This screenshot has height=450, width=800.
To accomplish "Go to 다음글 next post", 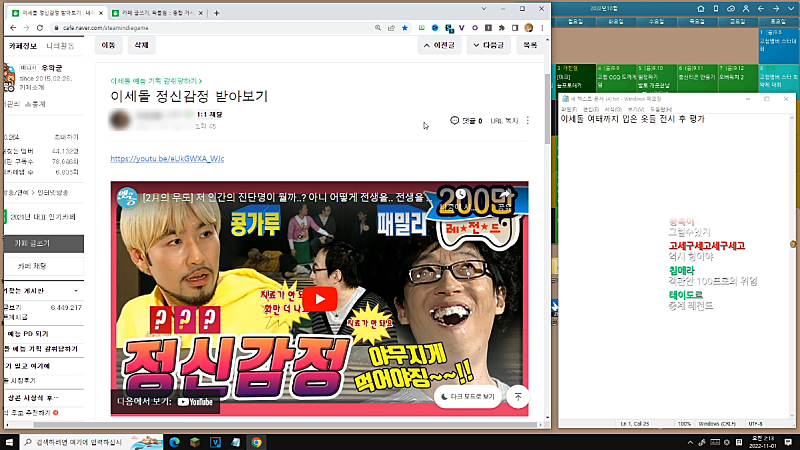I will [488, 46].
